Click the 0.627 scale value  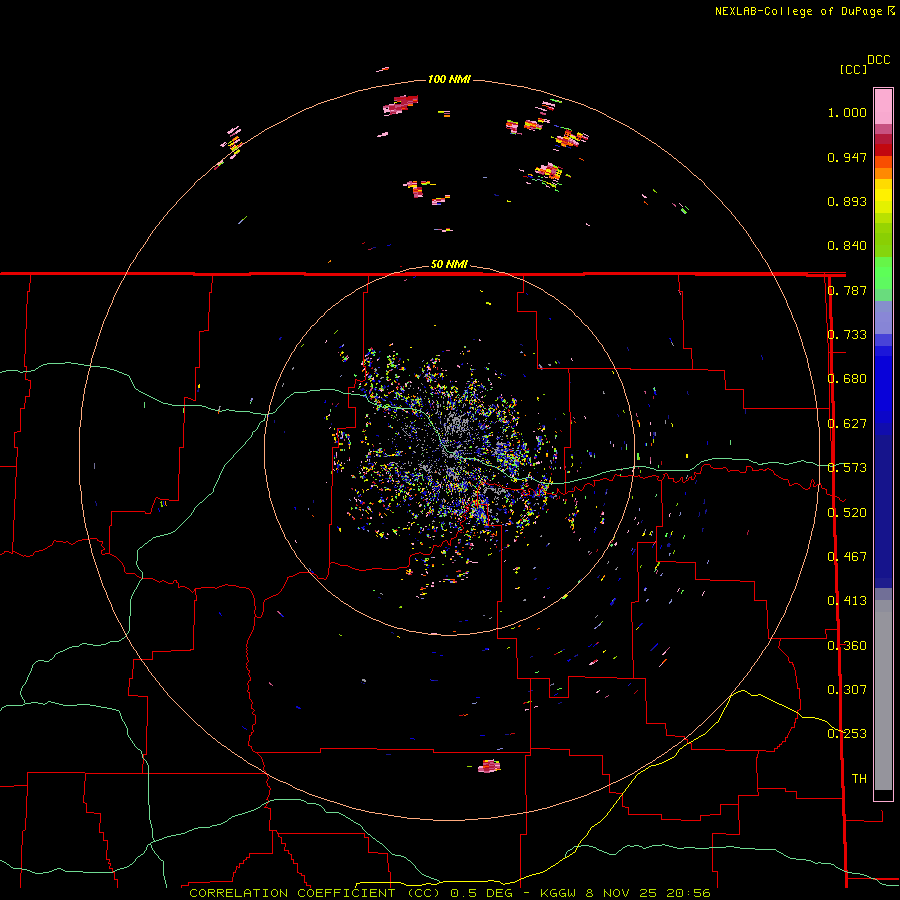[847, 424]
